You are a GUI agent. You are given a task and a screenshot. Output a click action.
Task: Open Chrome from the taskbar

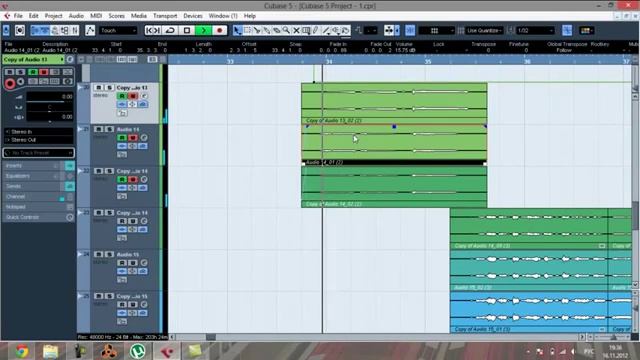click(x=22, y=351)
